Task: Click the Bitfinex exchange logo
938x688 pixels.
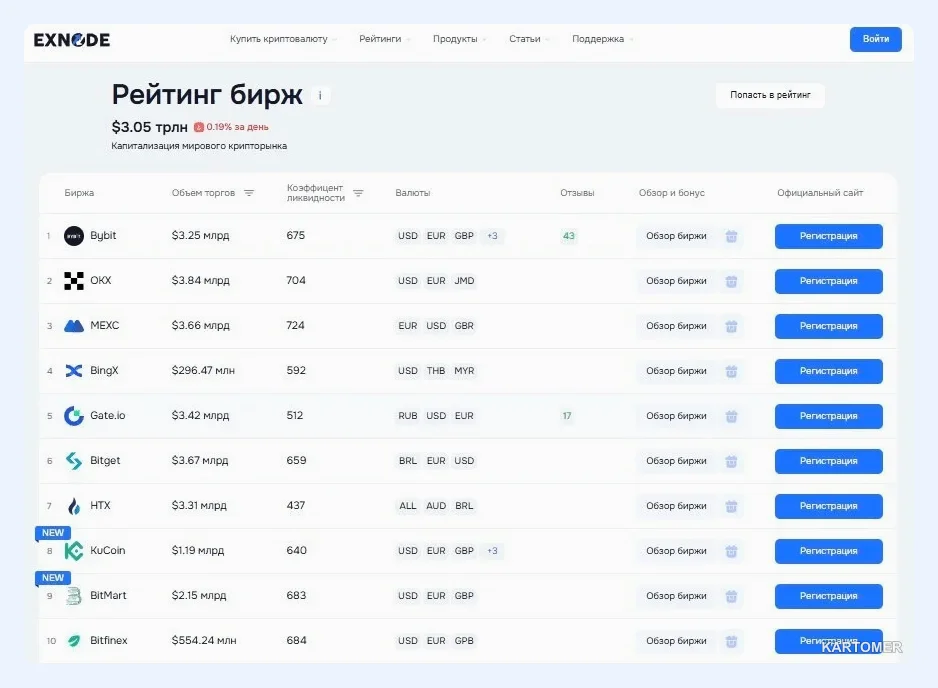Action: pos(74,641)
